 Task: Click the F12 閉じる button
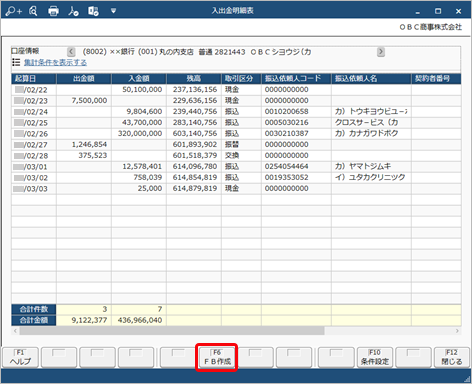tap(452, 357)
